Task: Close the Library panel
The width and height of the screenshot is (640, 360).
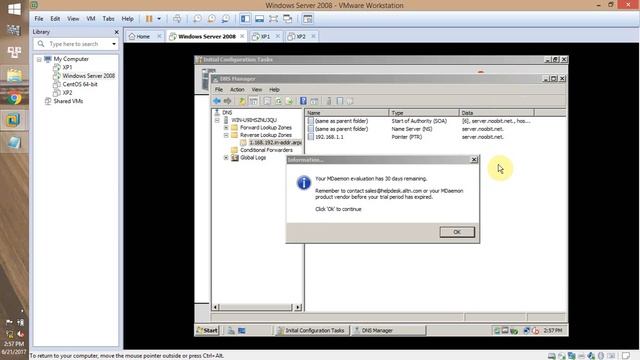Action: (116, 32)
